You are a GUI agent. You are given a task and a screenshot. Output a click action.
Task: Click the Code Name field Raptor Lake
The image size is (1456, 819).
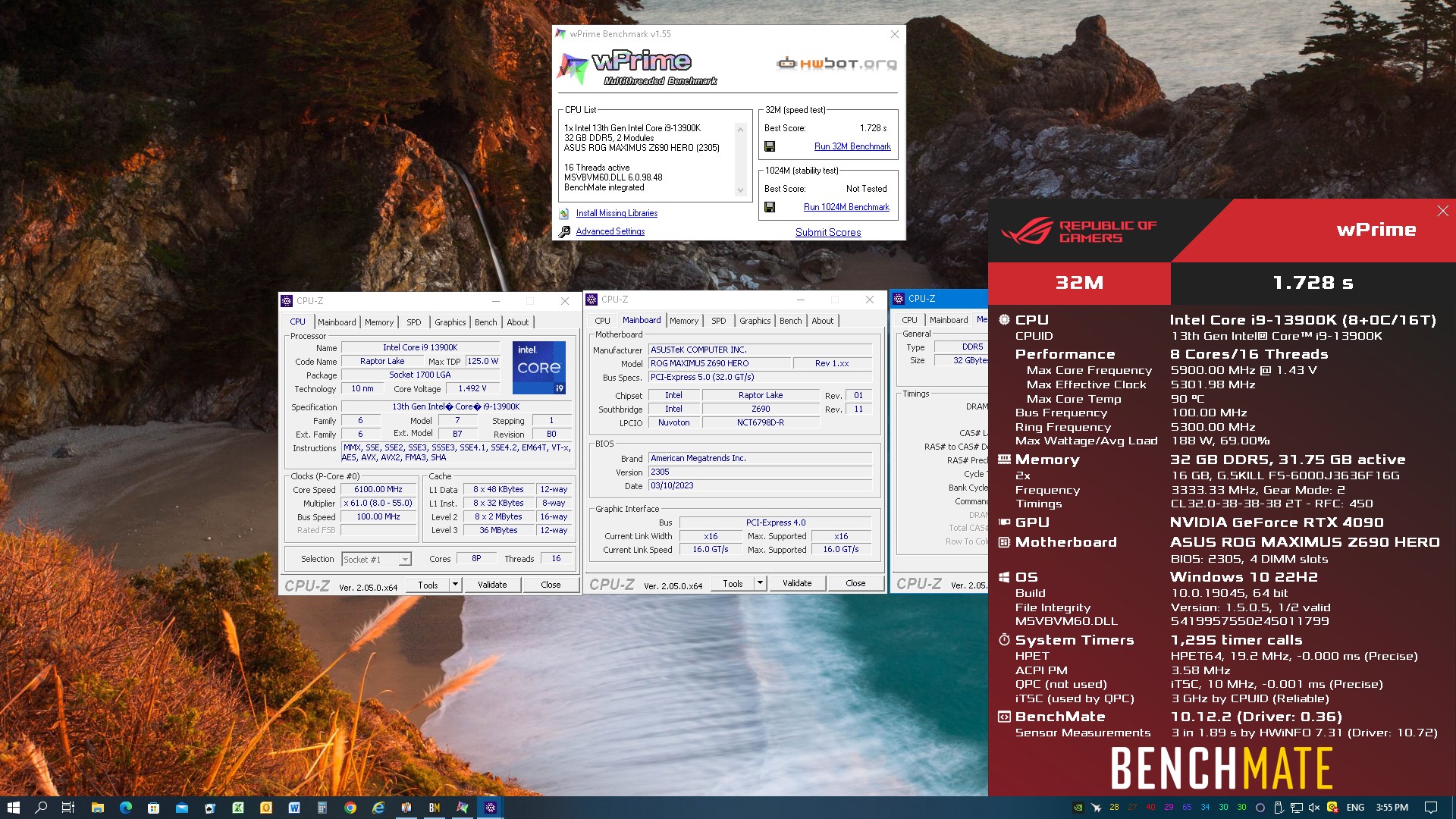pos(382,362)
